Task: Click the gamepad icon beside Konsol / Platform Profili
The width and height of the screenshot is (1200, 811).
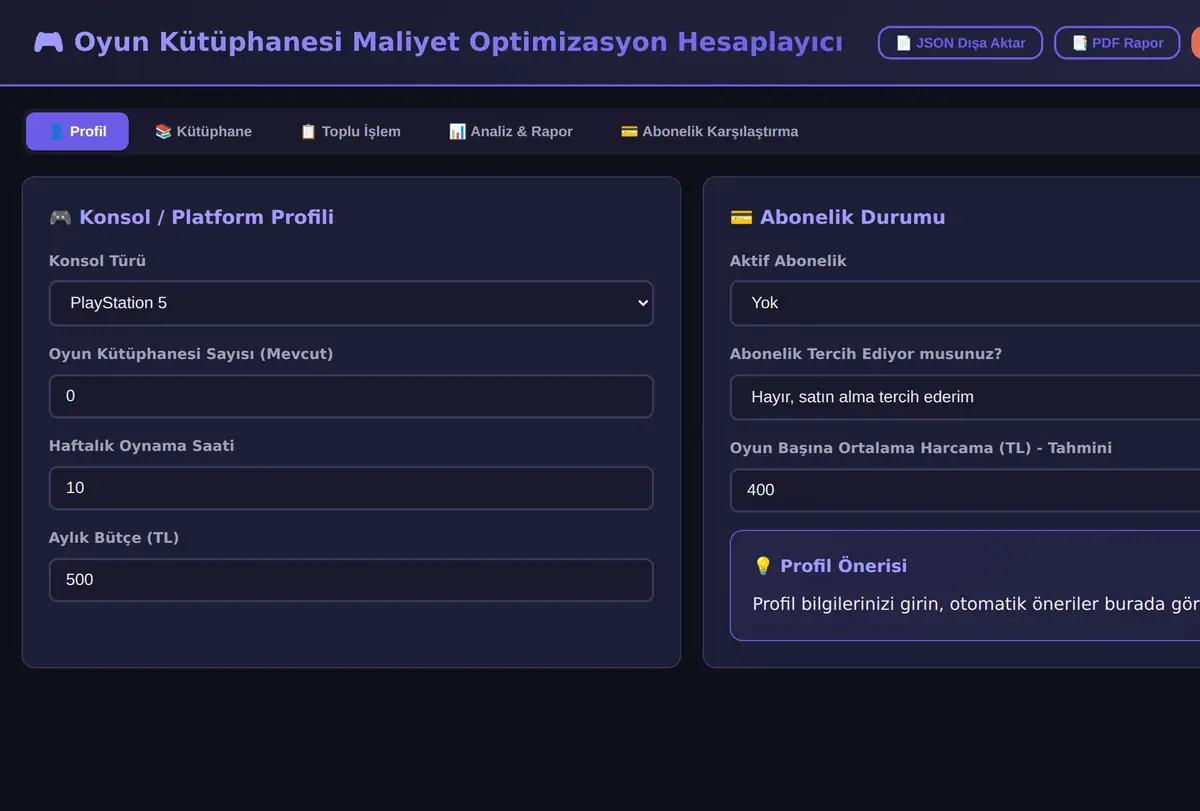Action: pyautogui.click(x=60, y=217)
